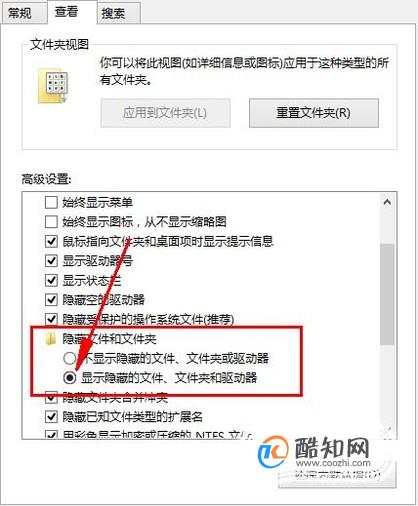Screen dimensions: 418x506
Task: Uncheck 鼠标指向文件夹和桌面项时显示提示信息
Action: (x=51, y=241)
